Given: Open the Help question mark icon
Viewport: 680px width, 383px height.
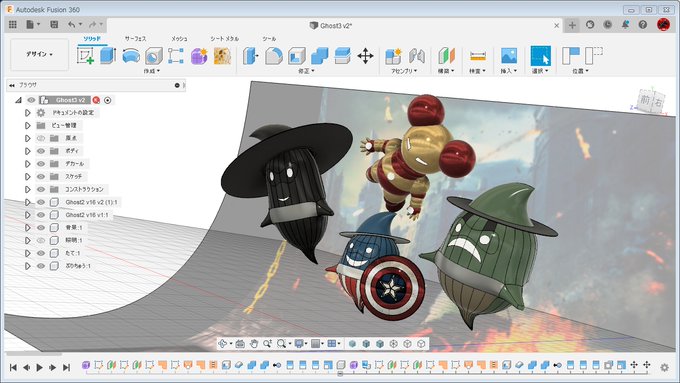Looking at the screenshot, I should [x=643, y=25].
